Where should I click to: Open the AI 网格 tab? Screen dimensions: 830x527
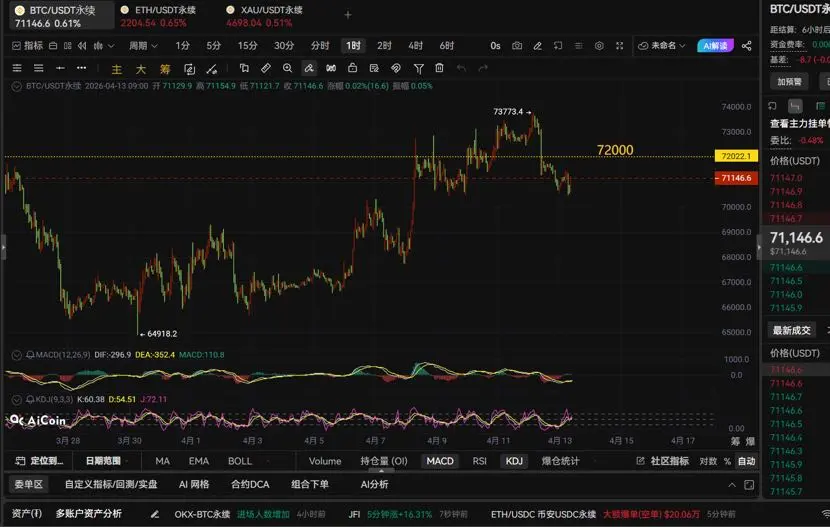tap(194, 484)
